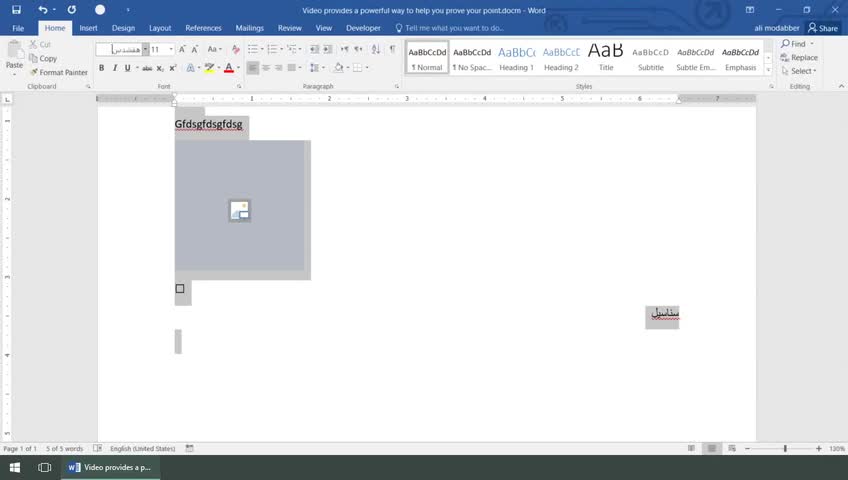Click the Paste button

click(x=14, y=57)
